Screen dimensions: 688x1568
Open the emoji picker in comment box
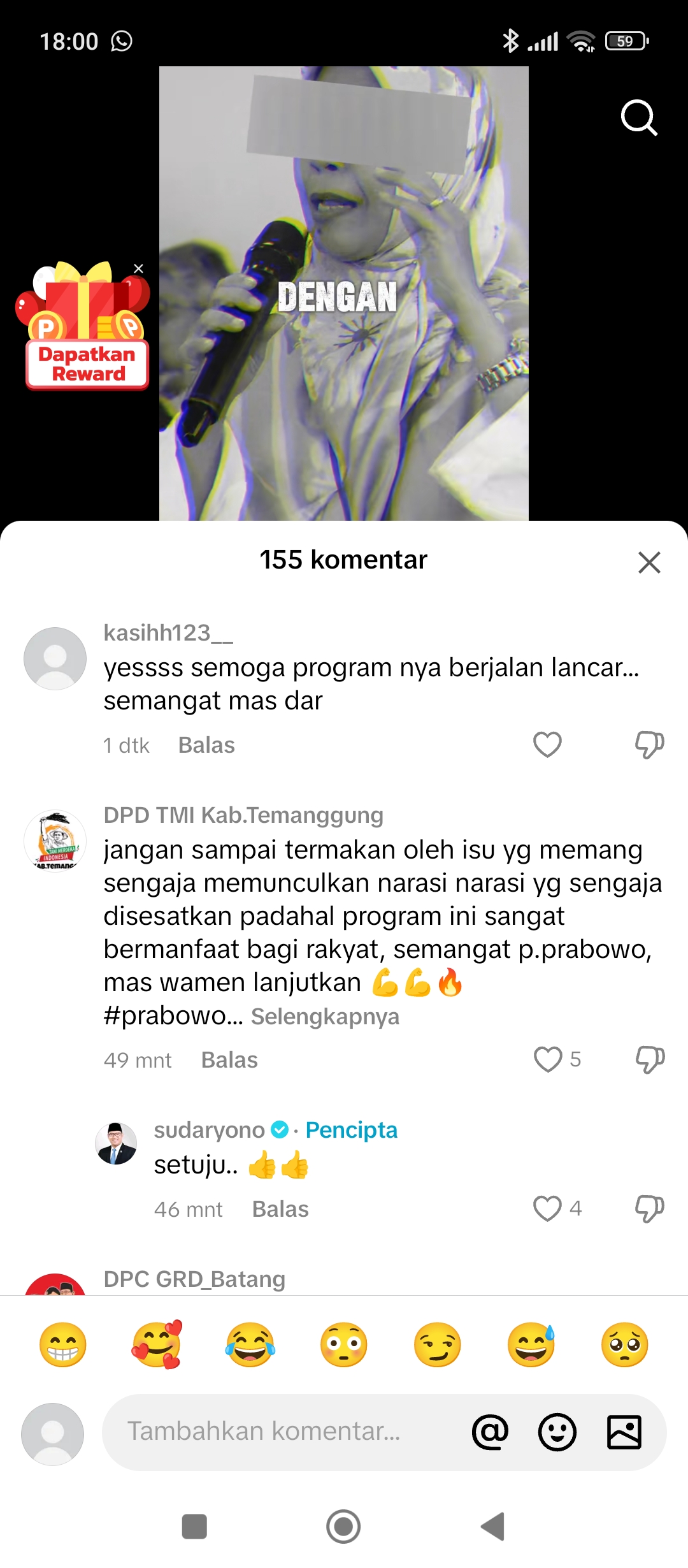[557, 1432]
